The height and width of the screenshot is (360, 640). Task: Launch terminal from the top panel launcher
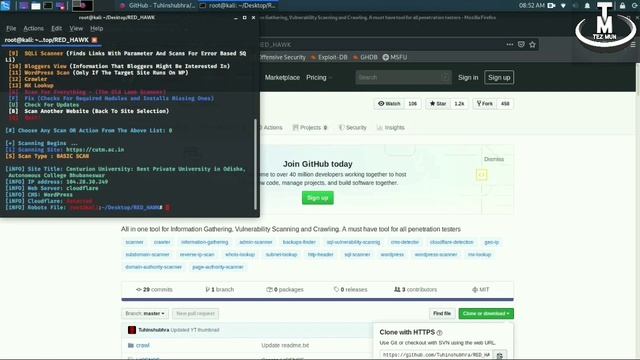tap(48, 6)
